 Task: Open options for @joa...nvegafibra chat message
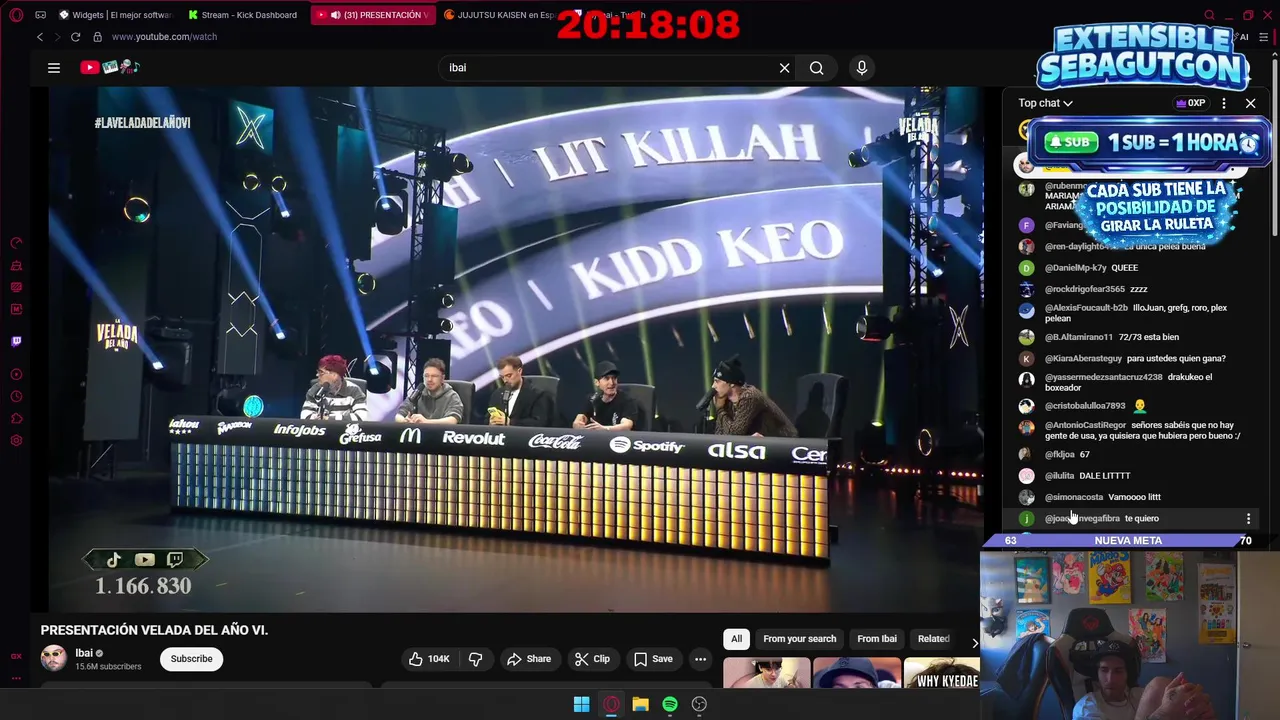[x=1248, y=518]
